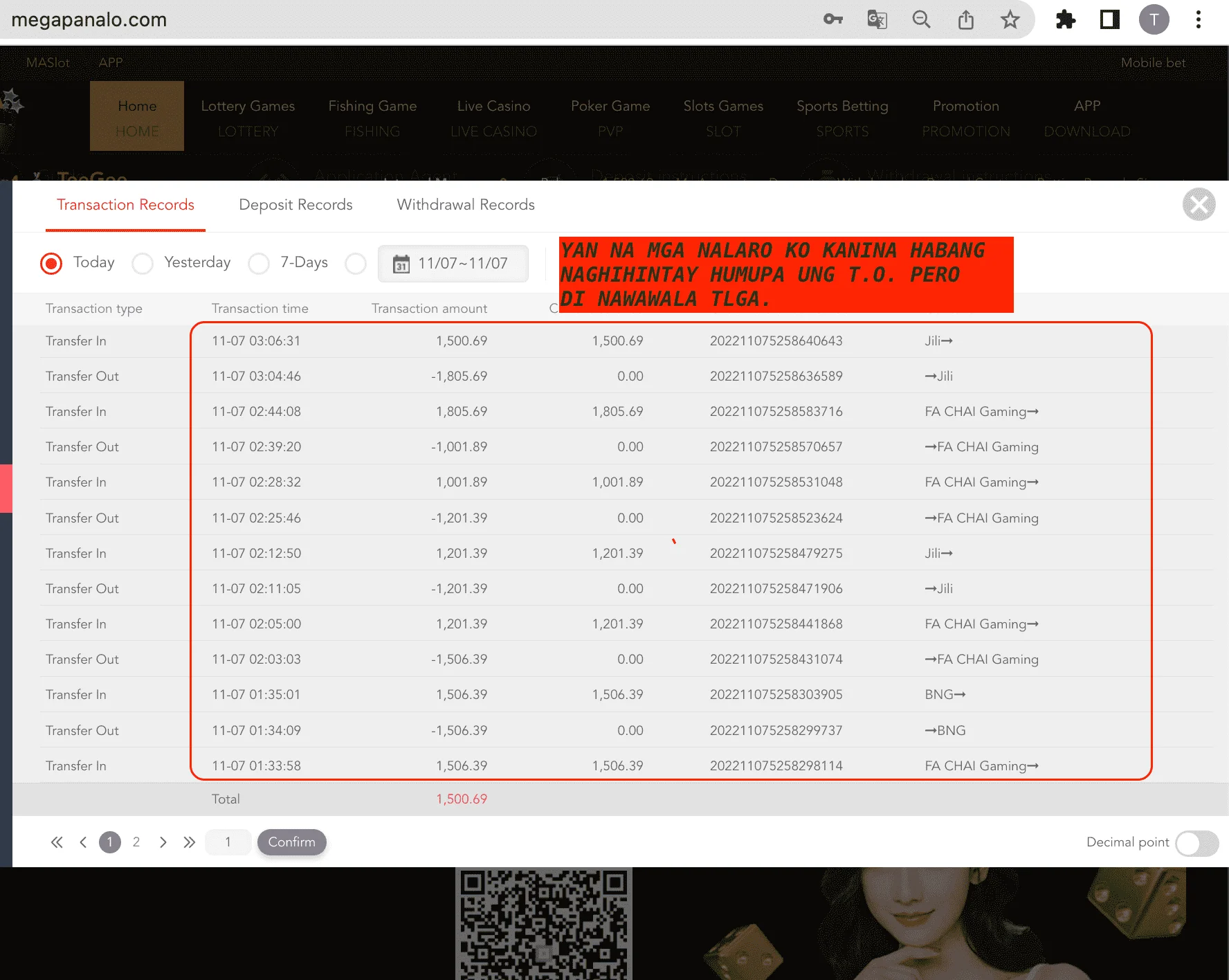Click the megapanalo.com address bar

(89, 19)
